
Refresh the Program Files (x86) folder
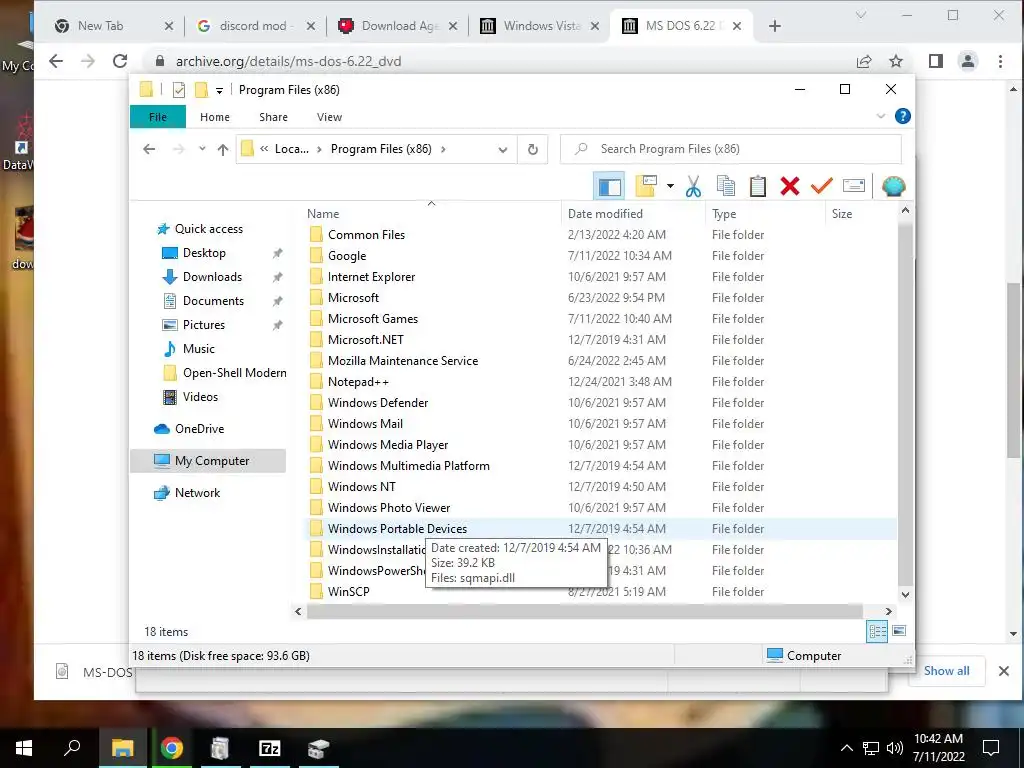click(x=532, y=150)
